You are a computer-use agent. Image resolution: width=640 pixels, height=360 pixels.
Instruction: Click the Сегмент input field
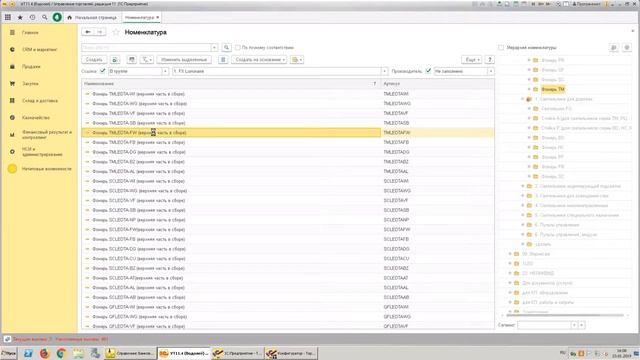[x=544, y=325]
